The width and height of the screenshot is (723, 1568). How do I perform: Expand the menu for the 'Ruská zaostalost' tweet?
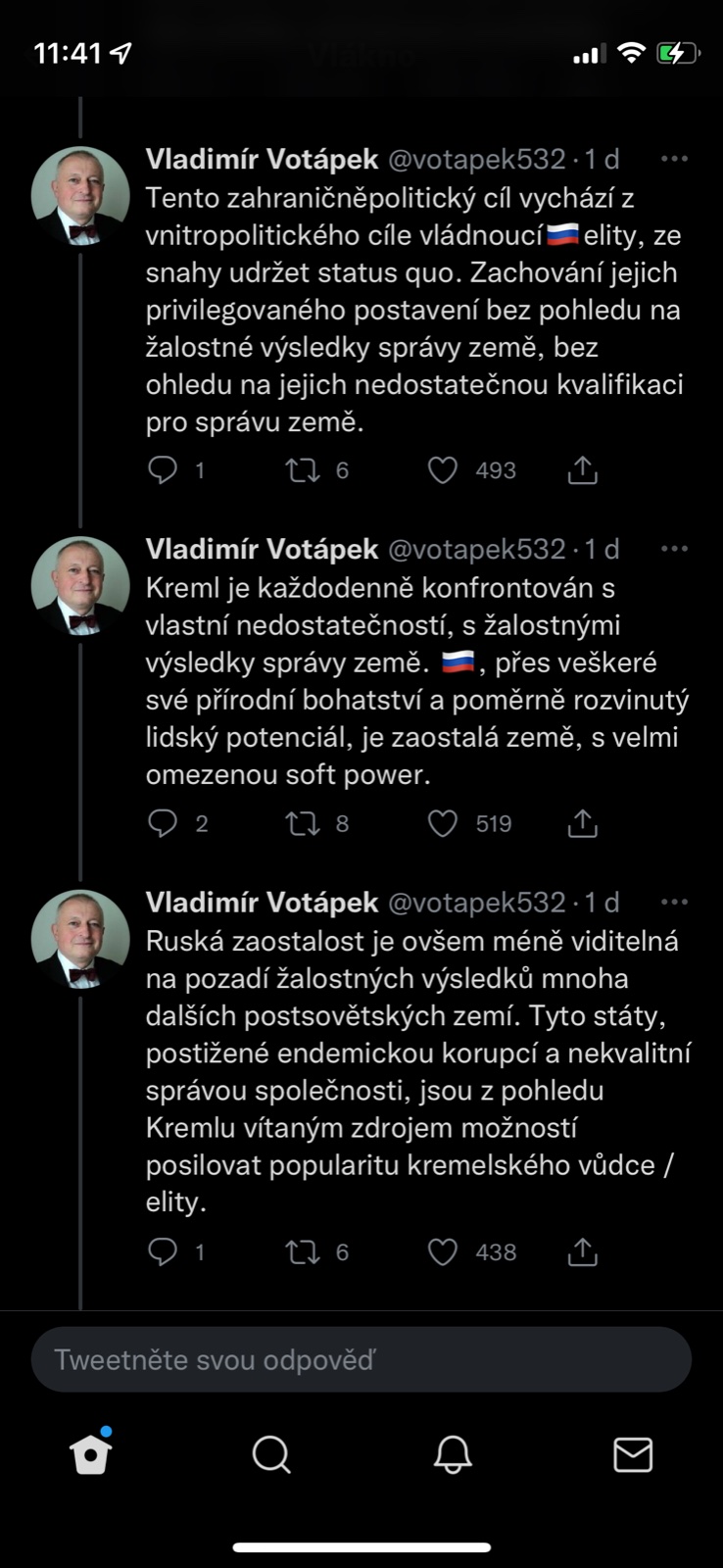(x=674, y=902)
